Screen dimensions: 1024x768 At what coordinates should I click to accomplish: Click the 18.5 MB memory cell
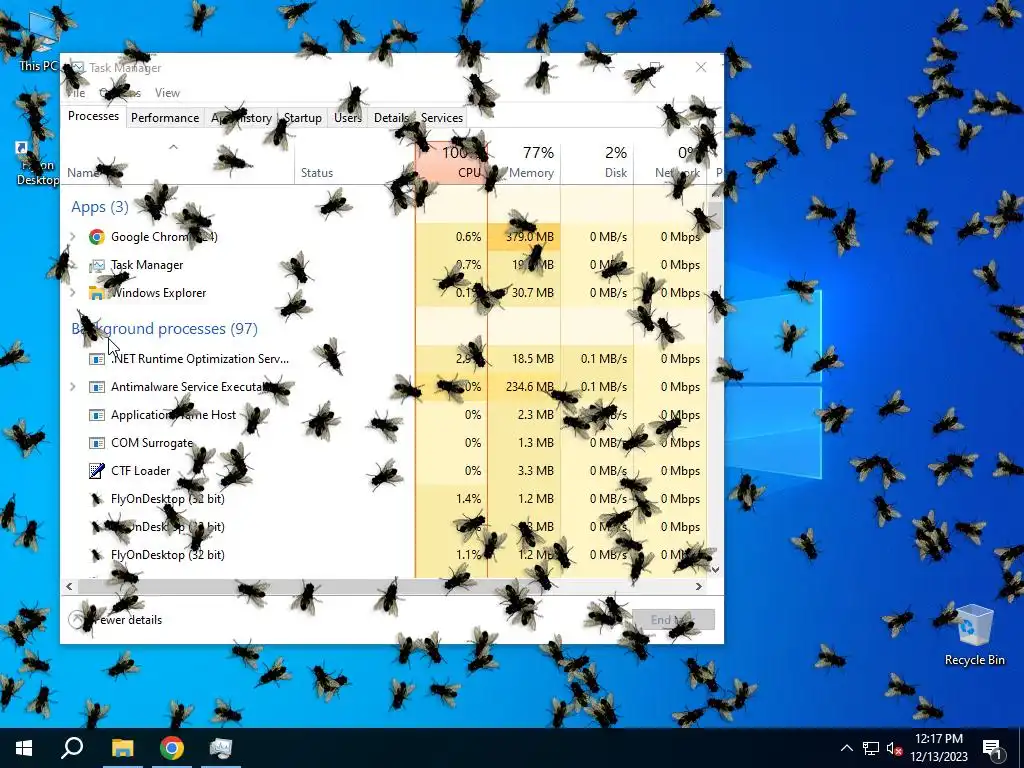tap(533, 359)
